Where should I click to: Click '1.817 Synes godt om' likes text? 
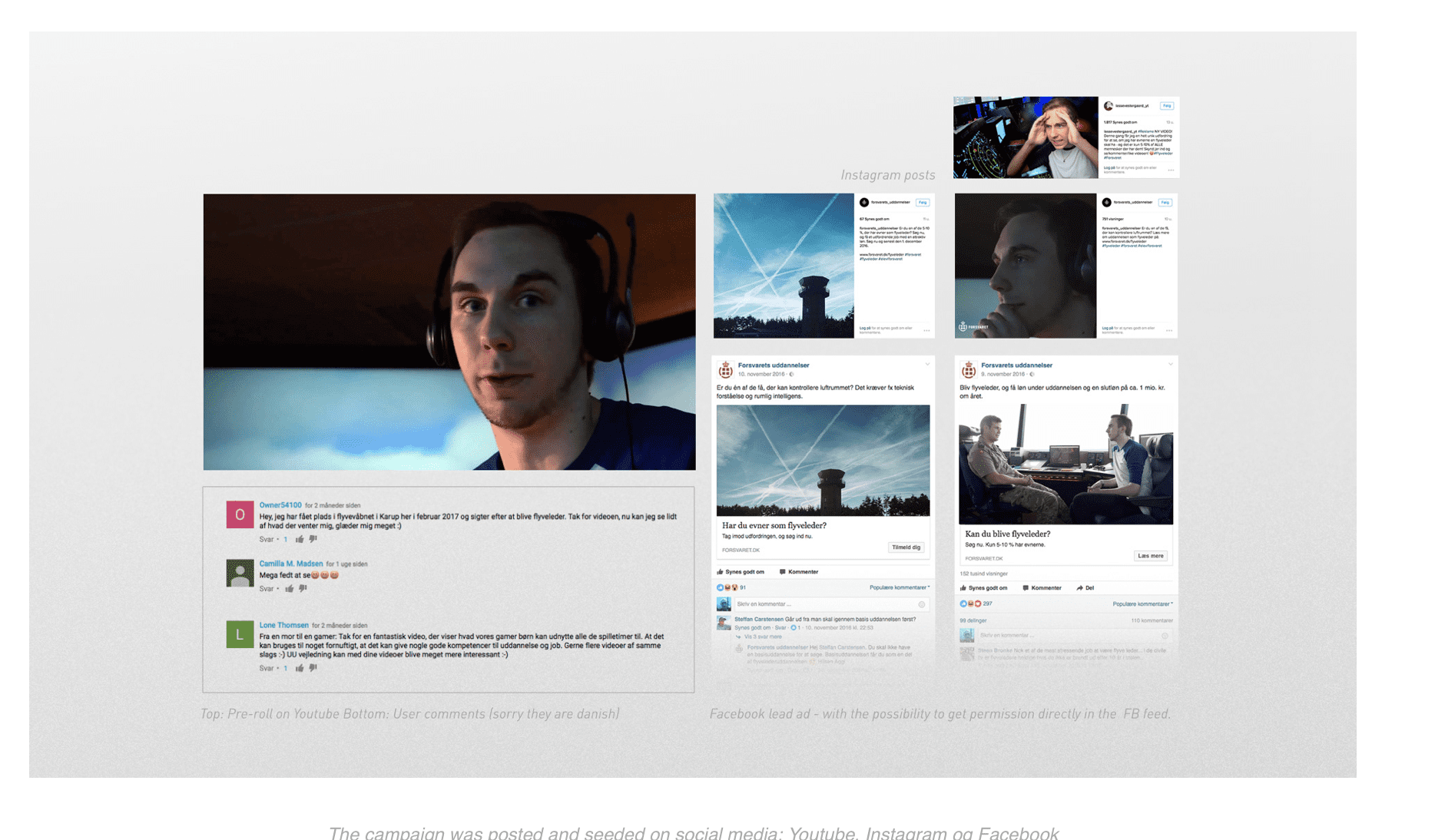point(1120,122)
